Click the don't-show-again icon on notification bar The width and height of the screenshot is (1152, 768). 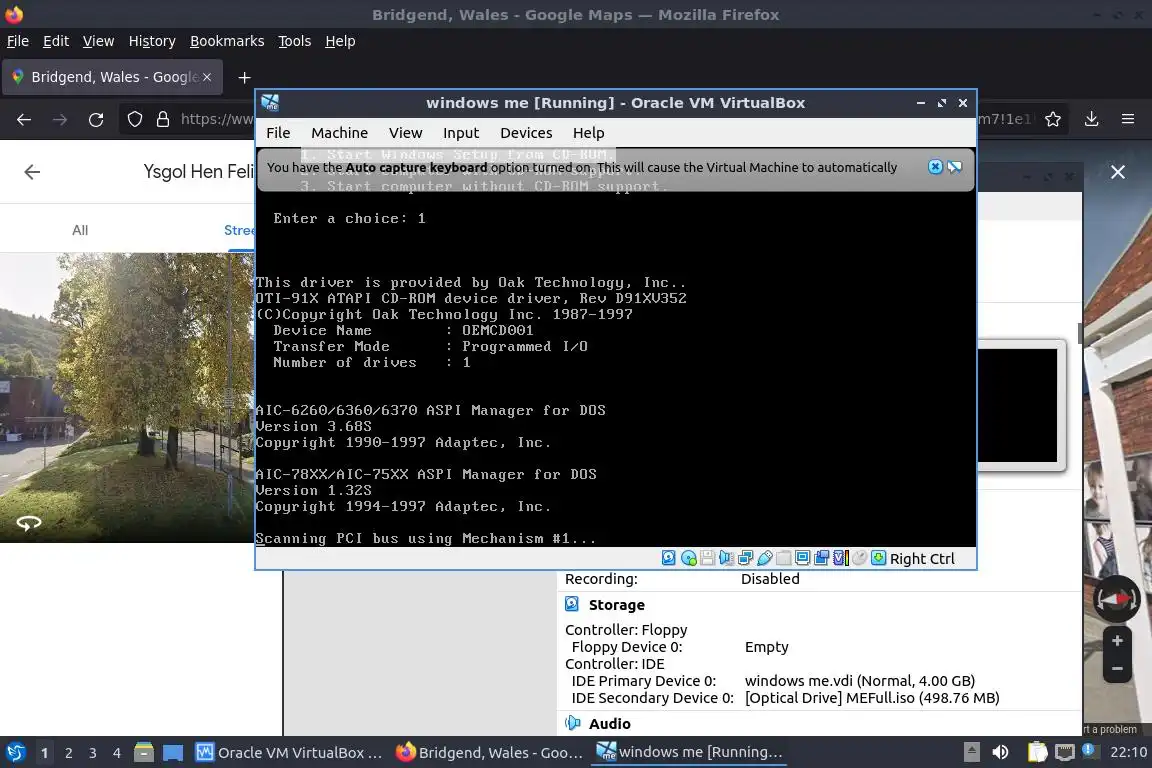(954, 167)
